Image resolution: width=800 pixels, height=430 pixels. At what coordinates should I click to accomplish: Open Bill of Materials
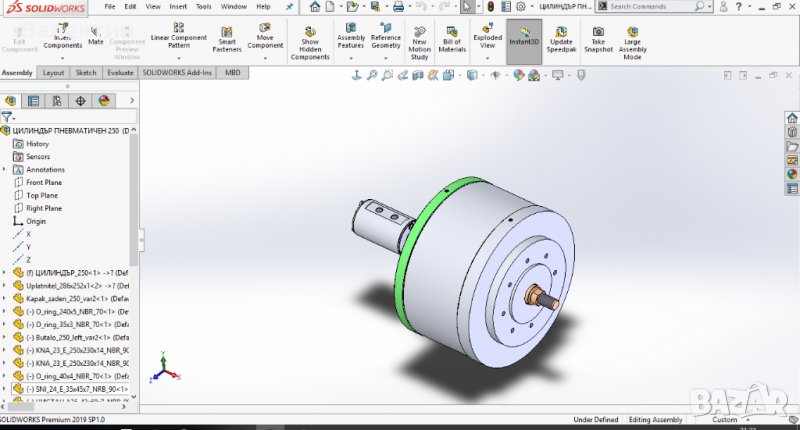pos(452,38)
